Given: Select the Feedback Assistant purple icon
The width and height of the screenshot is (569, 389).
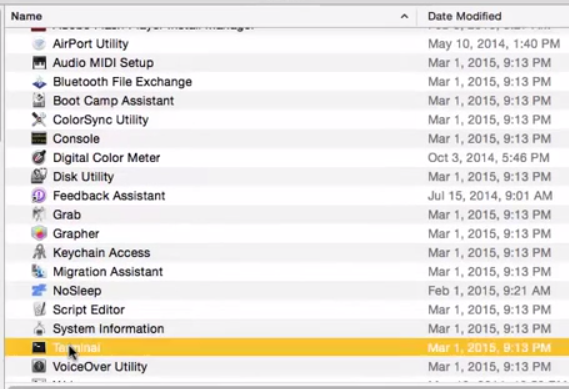Looking at the screenshot, I should pos(39,196).
